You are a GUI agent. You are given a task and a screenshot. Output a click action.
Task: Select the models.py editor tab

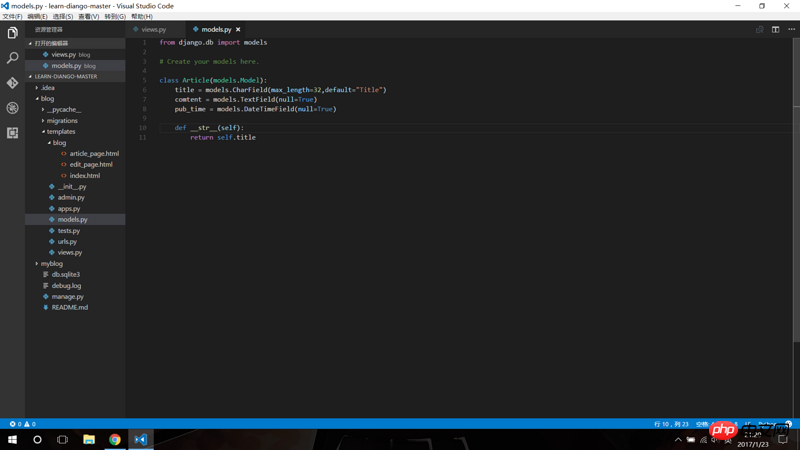click(216, 30)
